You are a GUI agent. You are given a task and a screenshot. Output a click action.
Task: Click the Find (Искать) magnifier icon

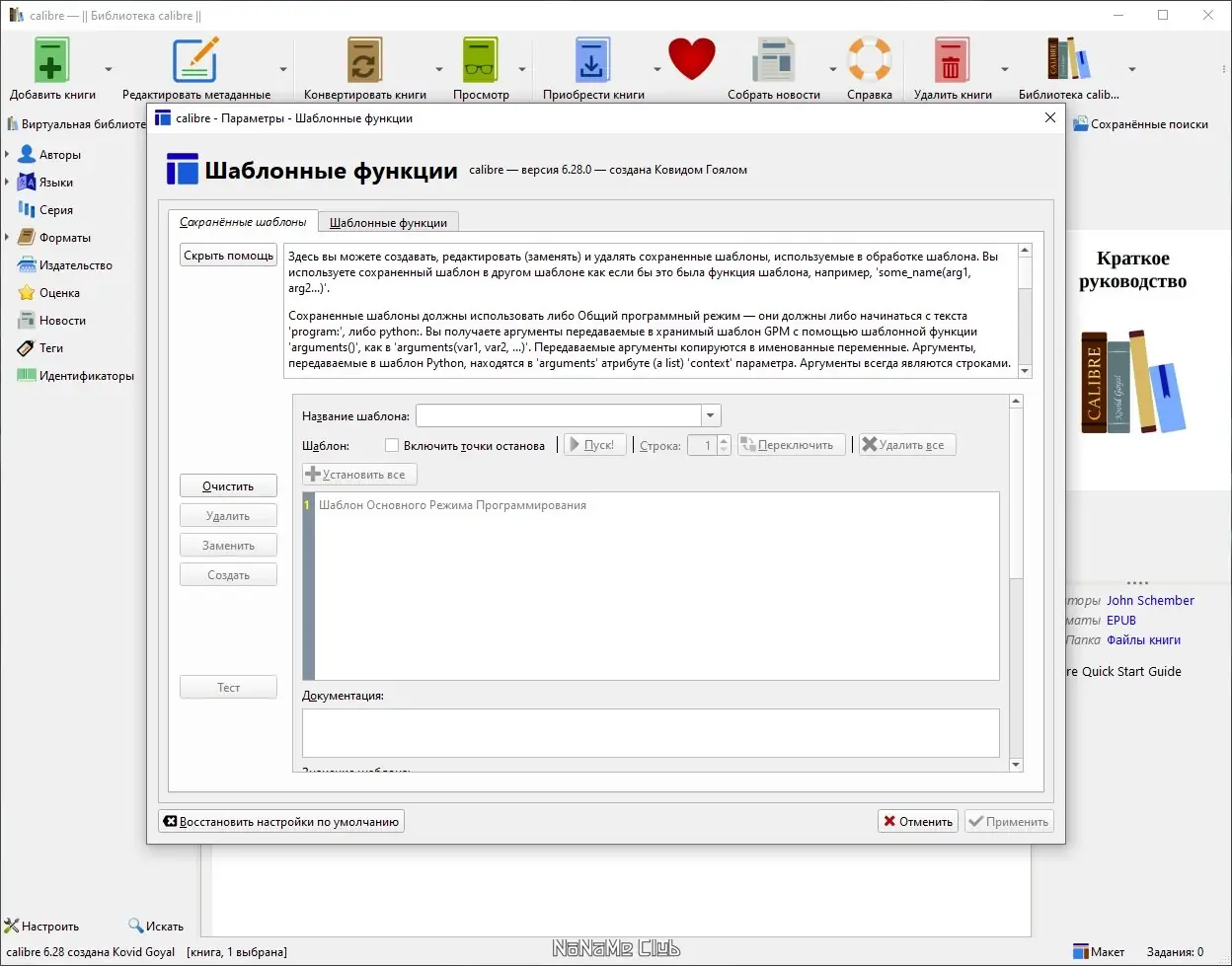point(136,927)
